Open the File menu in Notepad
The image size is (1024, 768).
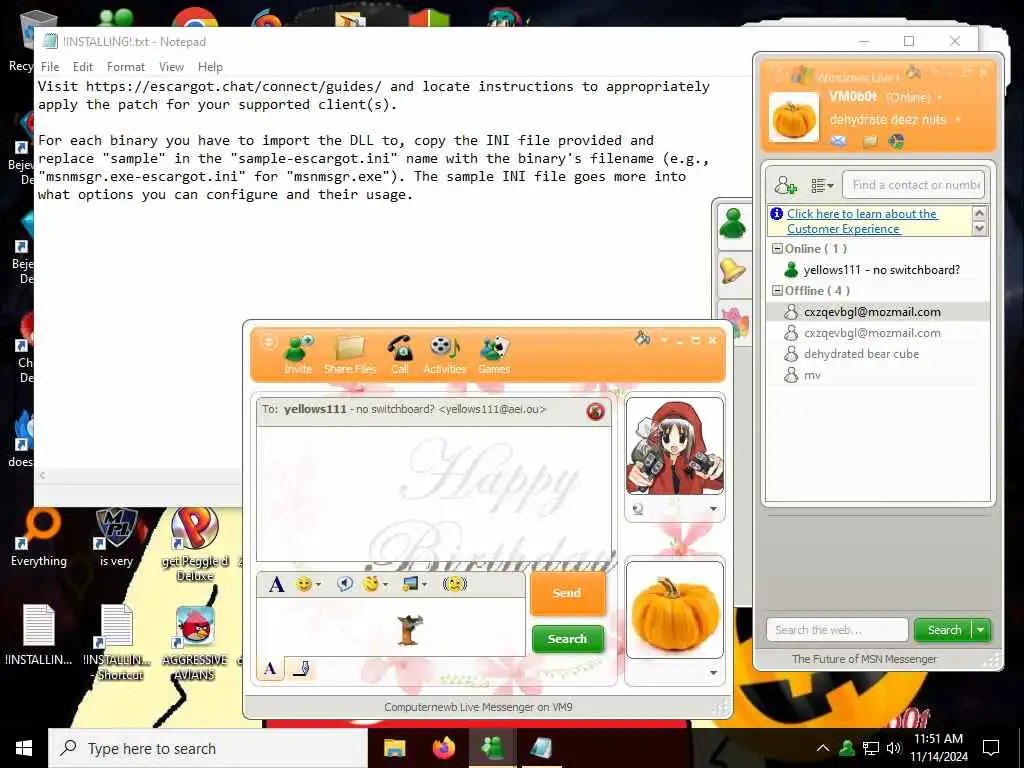click(x=50, y=67)
